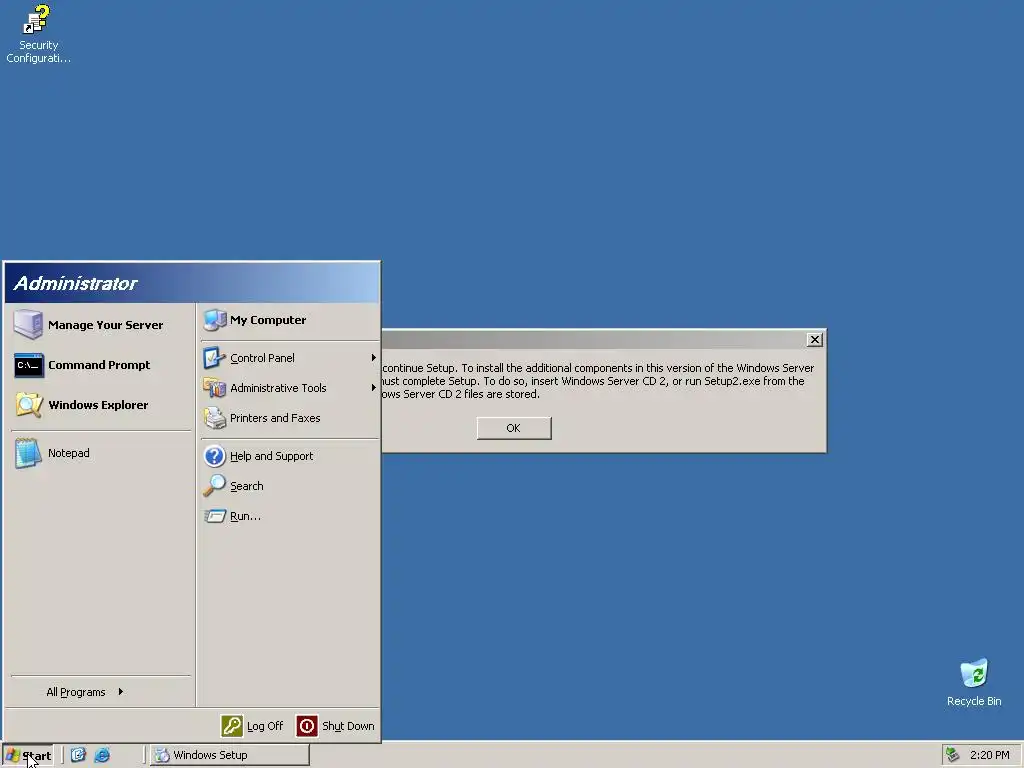Open the Security Configuration desktop shortcut icon
Screen dimensions: 1024x768
pos(37,20)
